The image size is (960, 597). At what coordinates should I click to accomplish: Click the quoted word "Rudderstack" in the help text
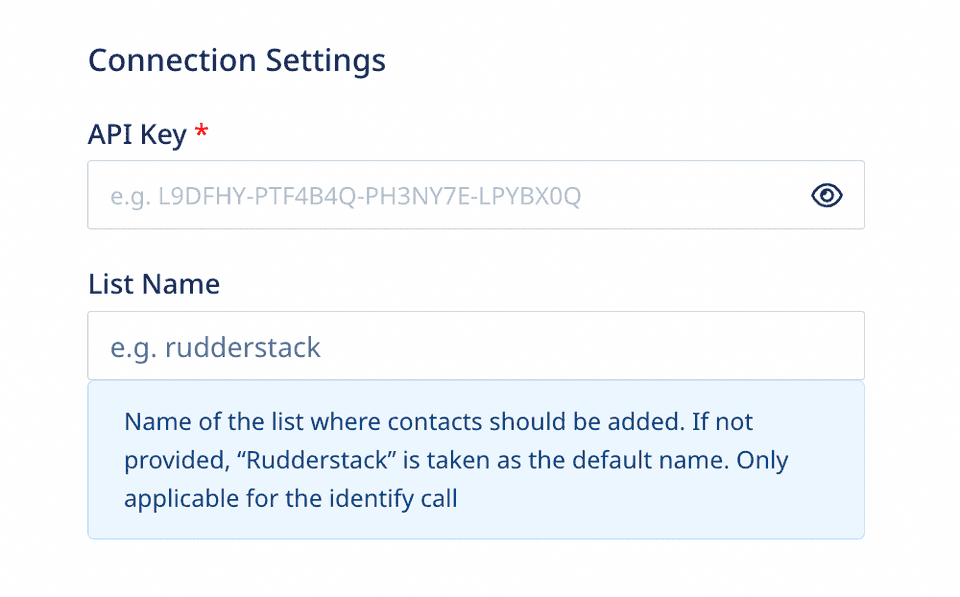[317, 460]
